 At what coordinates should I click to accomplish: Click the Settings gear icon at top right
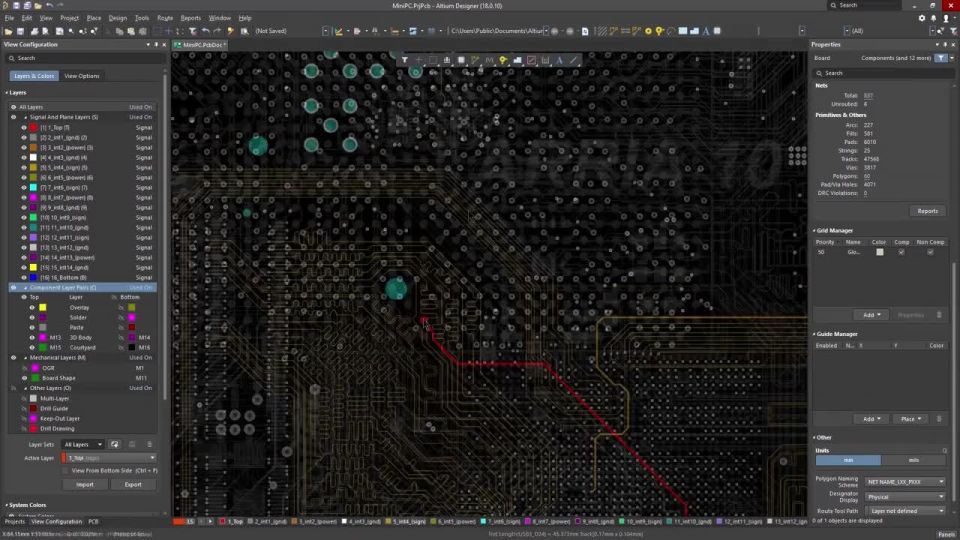pos(922,18)
